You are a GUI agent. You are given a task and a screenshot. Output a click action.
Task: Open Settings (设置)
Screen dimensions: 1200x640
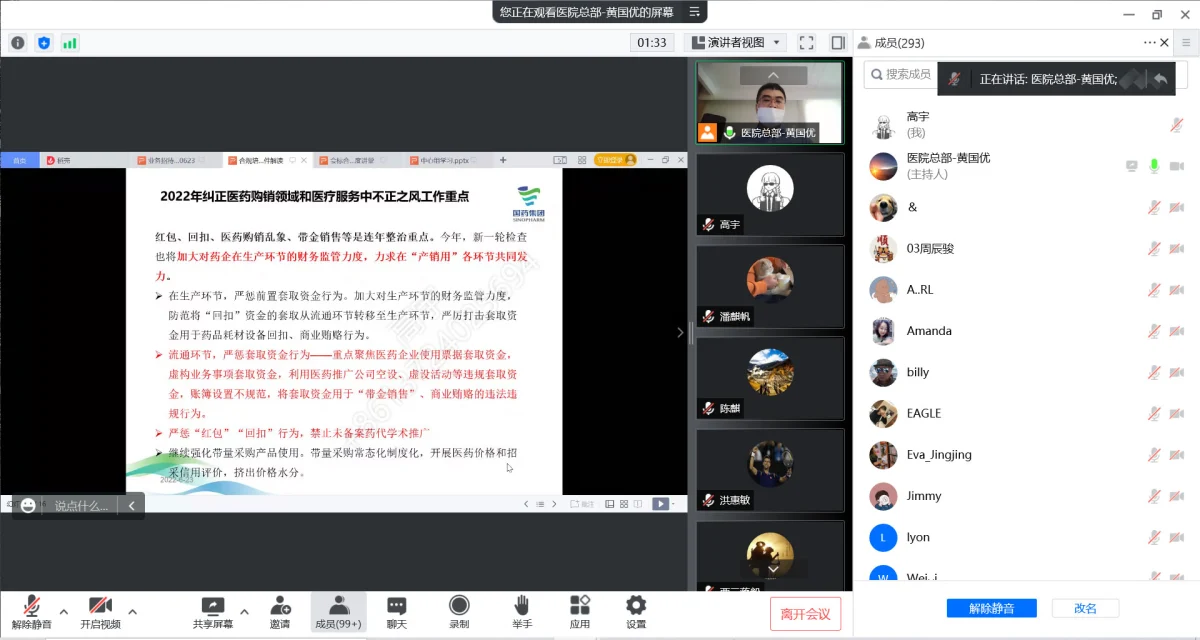point(636,611)
